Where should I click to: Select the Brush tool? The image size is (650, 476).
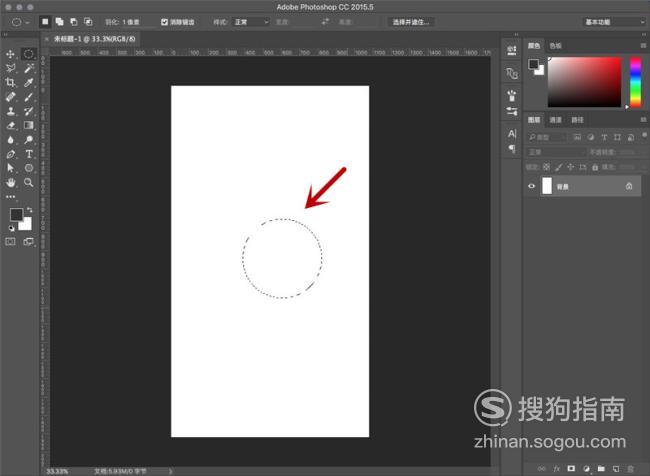point(29,97)
